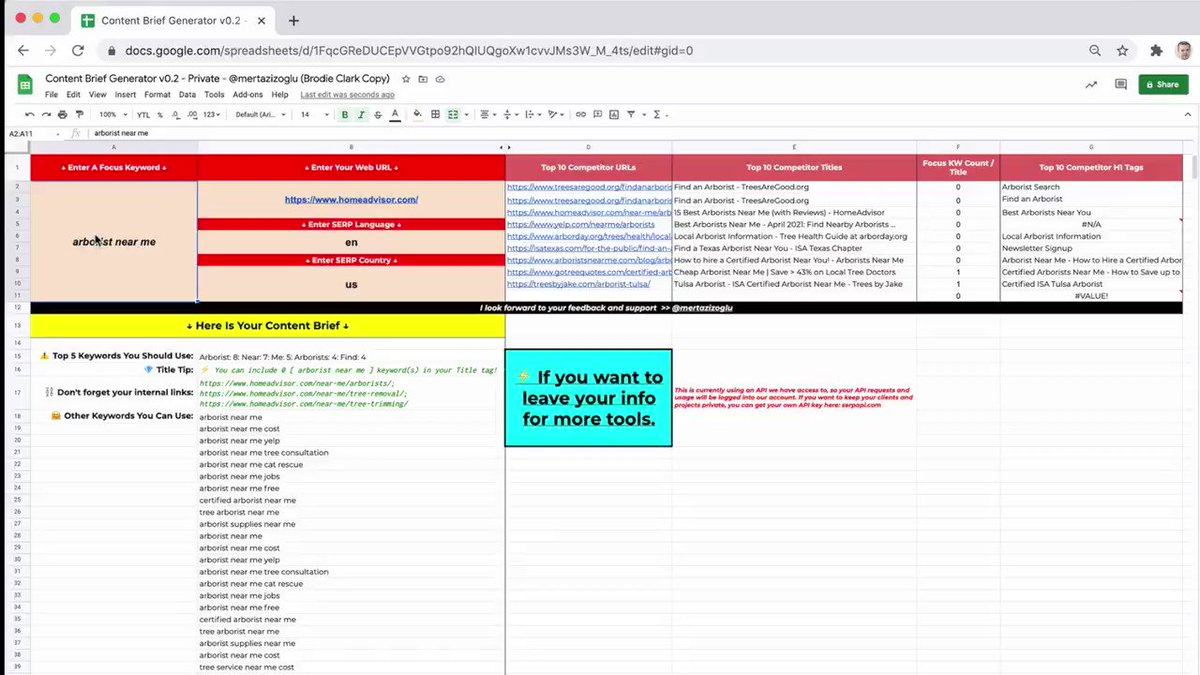Open the vertical align dropdown

(x=510, y=115)
